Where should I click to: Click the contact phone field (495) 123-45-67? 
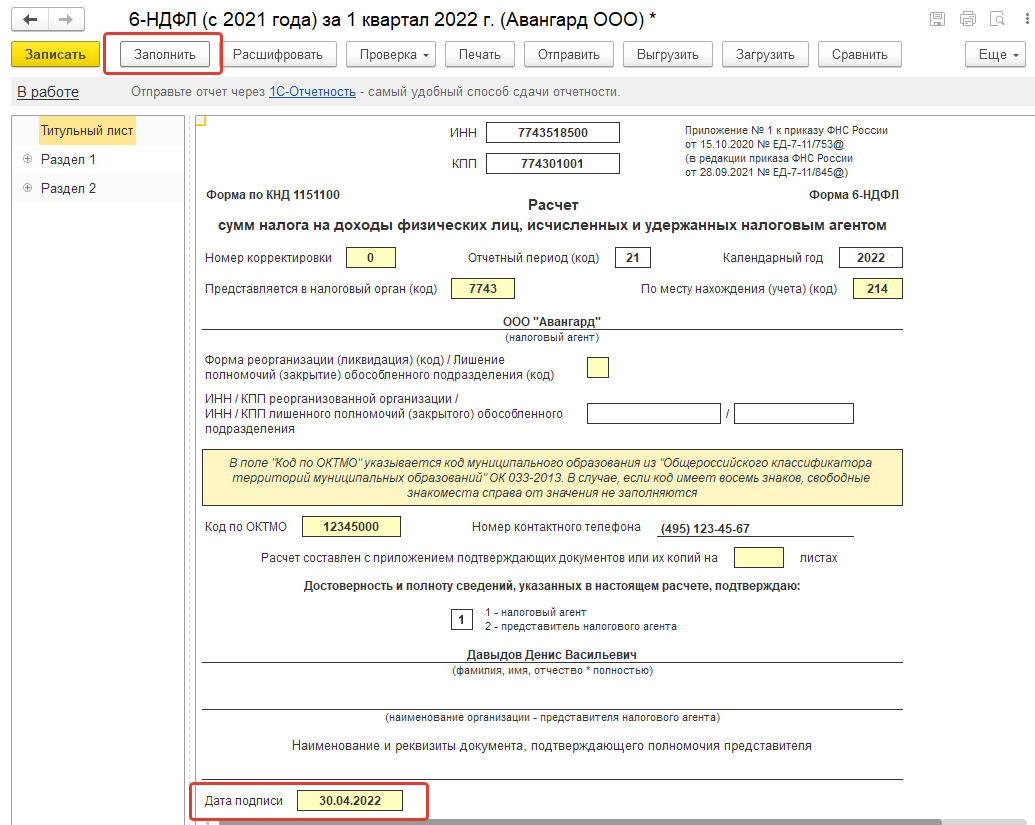(x=756, y=528)
